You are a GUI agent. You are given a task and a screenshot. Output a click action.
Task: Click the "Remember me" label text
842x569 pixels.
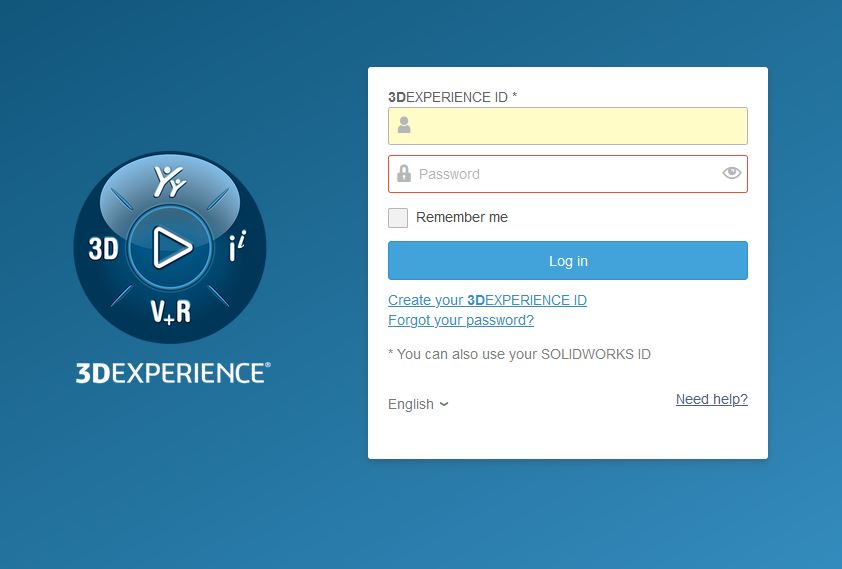click(462, 218)
